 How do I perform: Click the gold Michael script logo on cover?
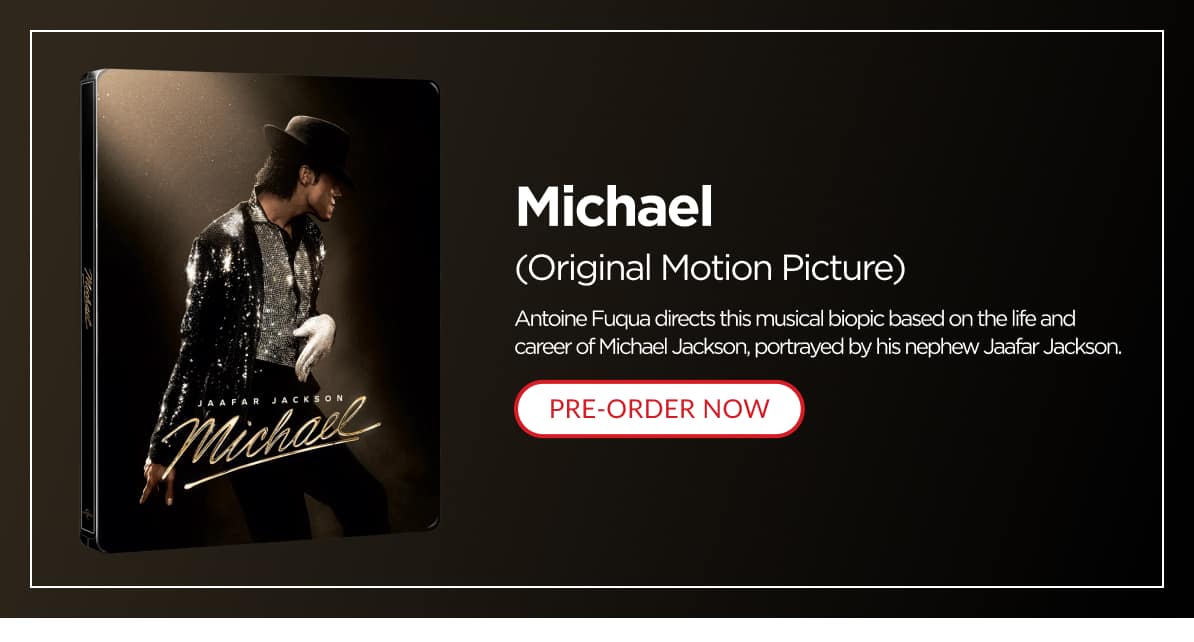(270, 442)
